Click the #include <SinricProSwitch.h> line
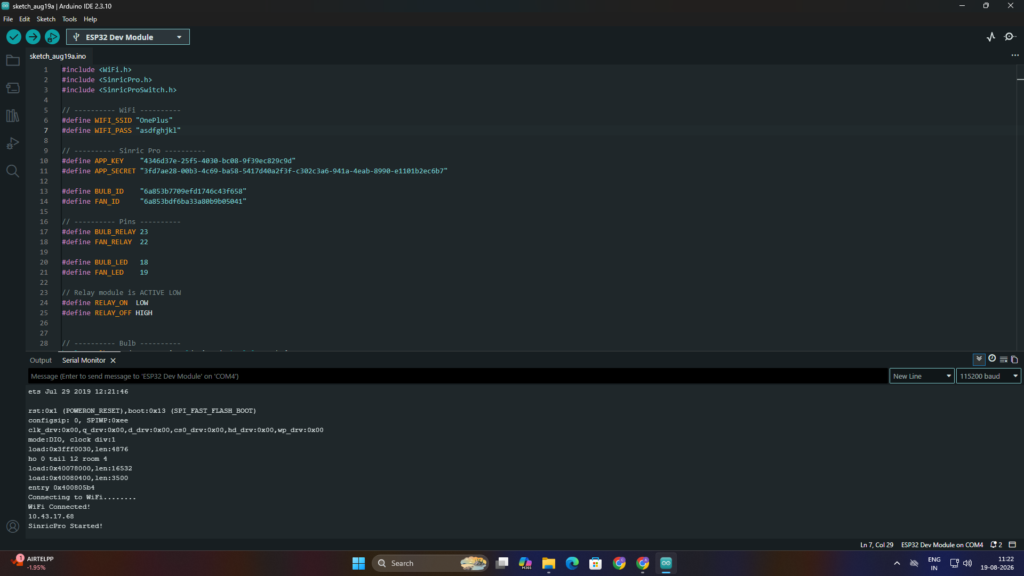This screenshot has height=576, width=1024. [x=120, y=90]
